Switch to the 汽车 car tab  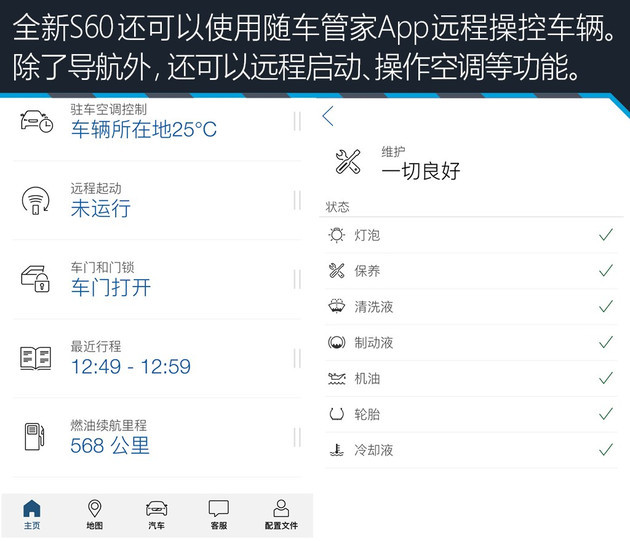click(x=156, y=515)
